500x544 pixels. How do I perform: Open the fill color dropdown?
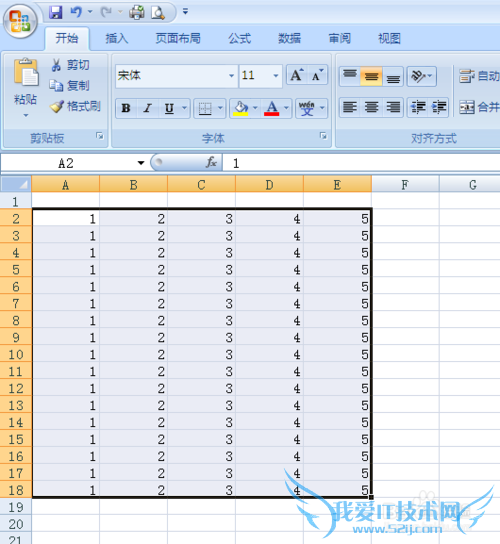[x=255, y=108]
